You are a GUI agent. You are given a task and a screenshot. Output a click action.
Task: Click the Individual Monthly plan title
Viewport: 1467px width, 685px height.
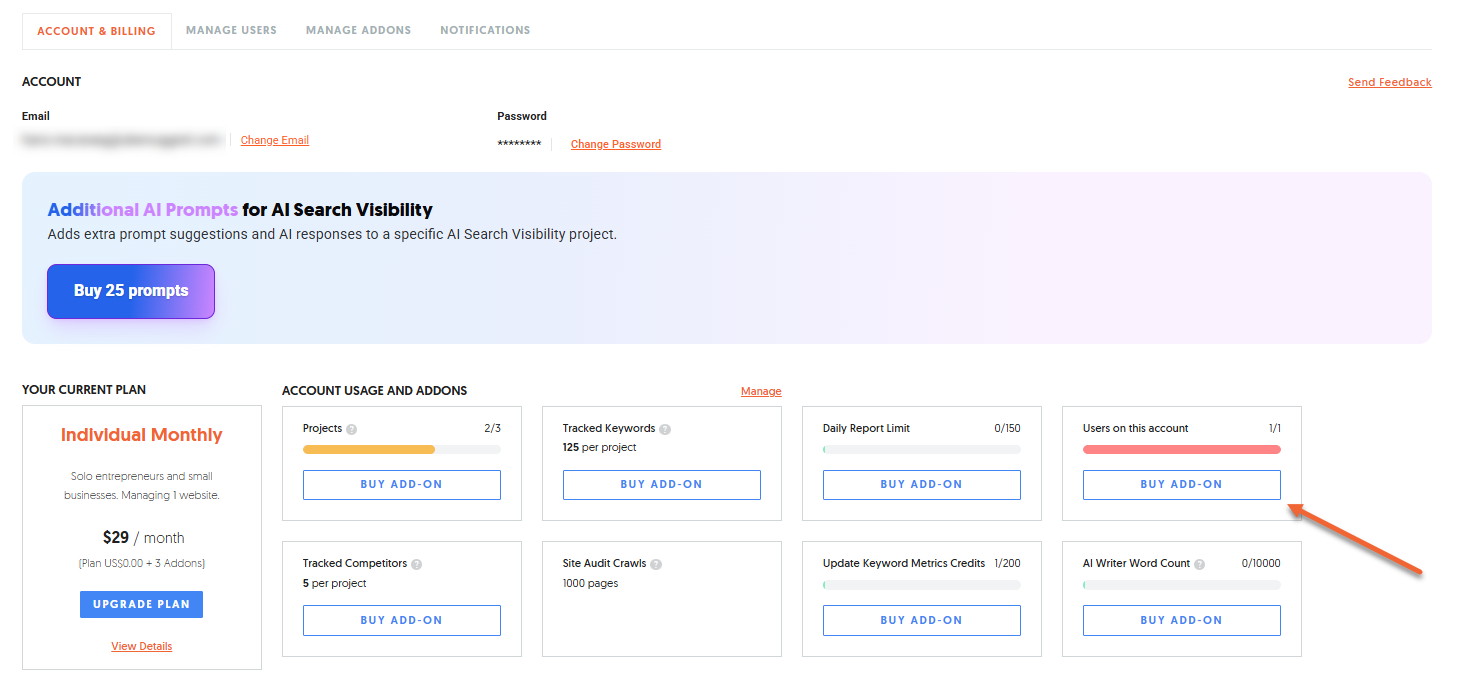click(x=141, y=435)
